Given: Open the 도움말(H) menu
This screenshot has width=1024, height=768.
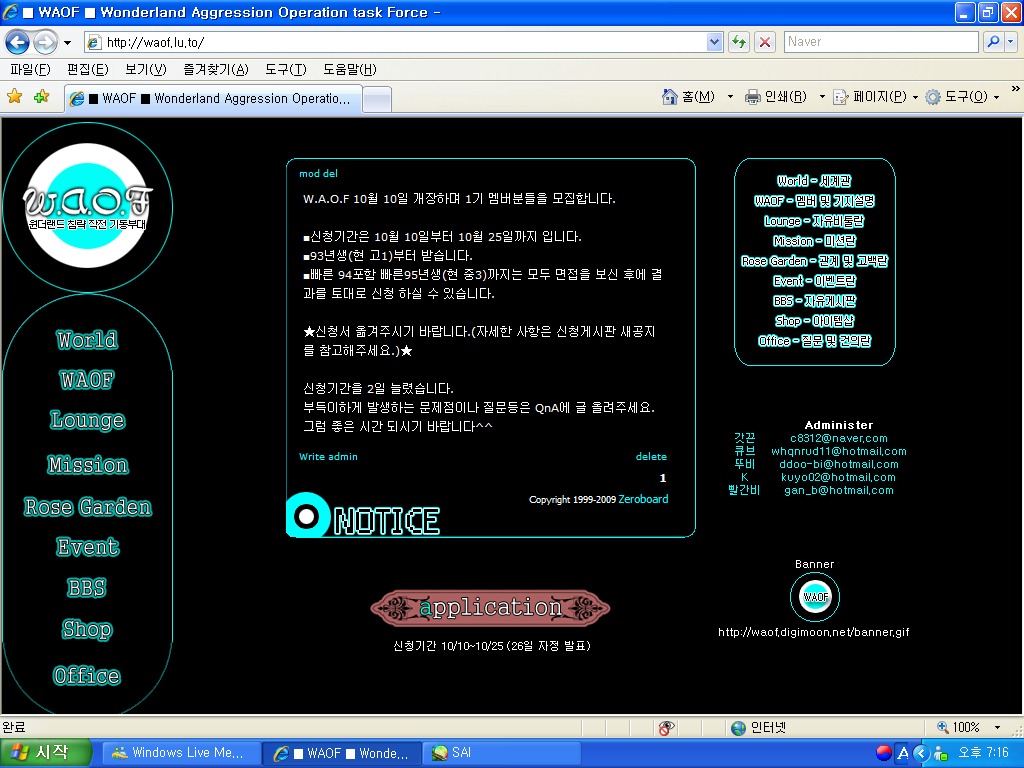Looking at the screenshot, I should click(x=349, y=69).
